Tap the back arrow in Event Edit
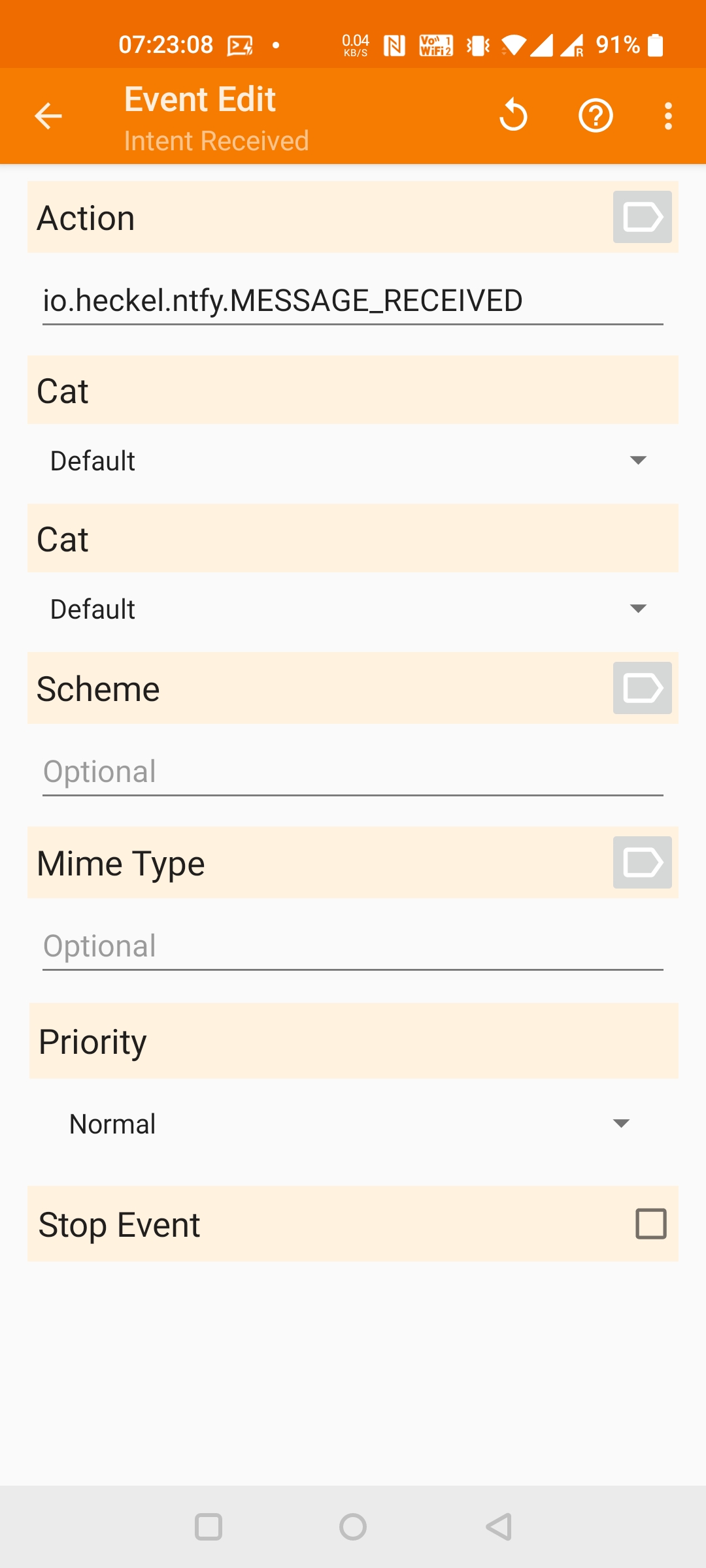Viewport: 706px width, 1568px height. (48, 116)
